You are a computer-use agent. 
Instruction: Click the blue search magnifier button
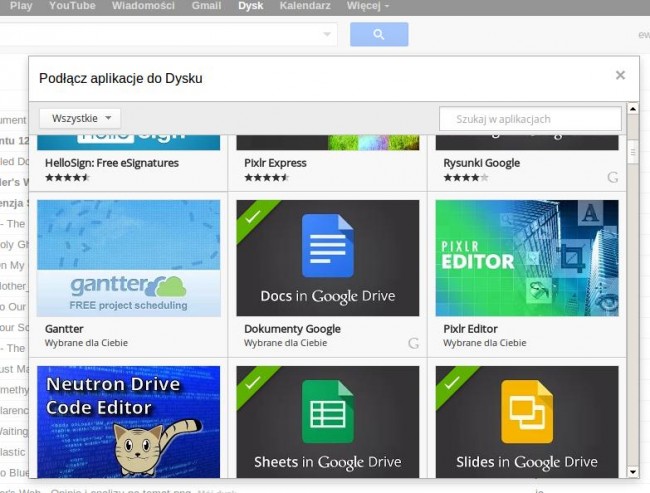tap(379, 34)
